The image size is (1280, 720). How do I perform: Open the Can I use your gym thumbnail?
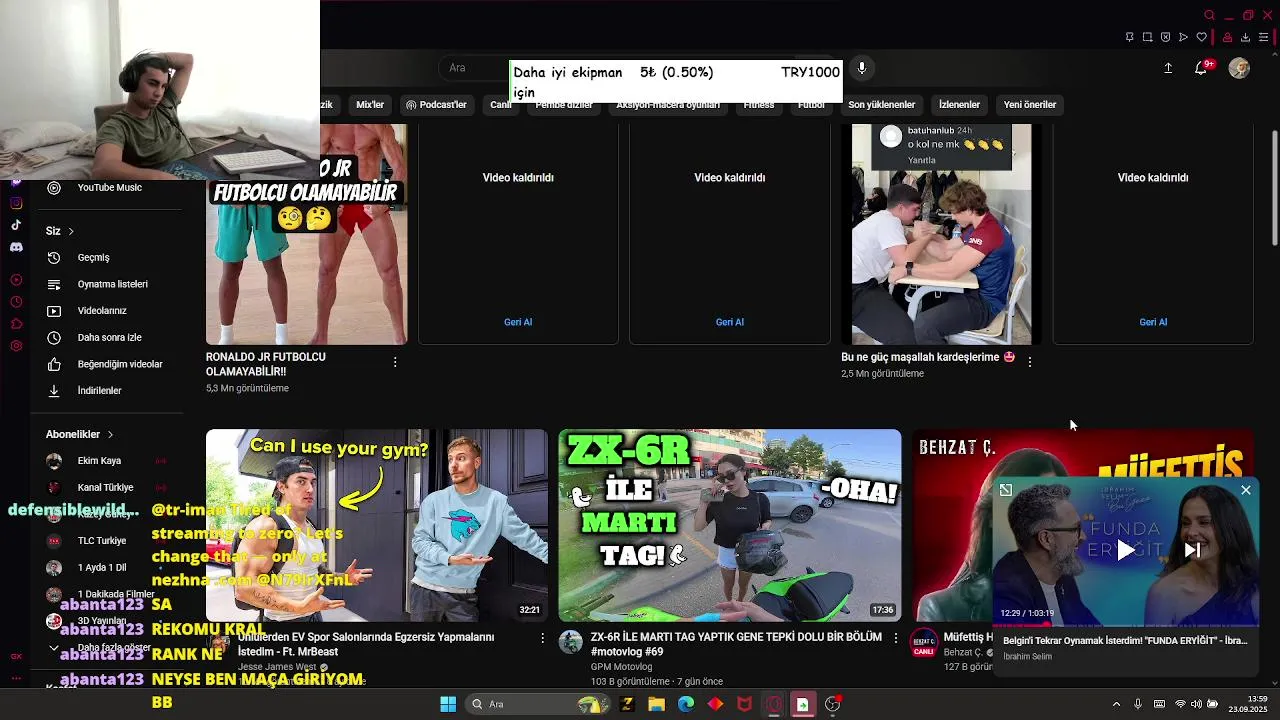(377, 525)
